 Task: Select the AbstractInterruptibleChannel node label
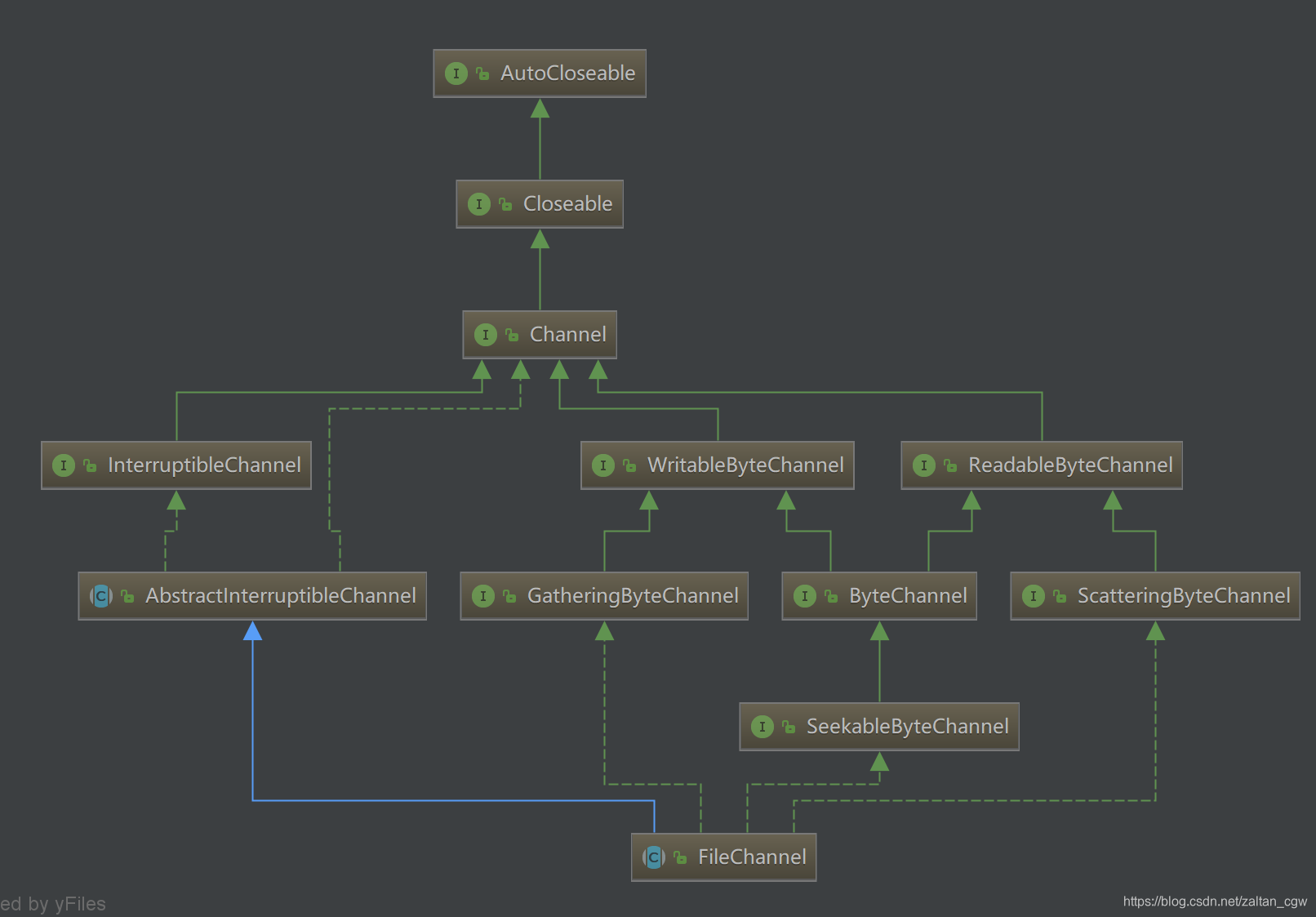[x=281, y=596]
